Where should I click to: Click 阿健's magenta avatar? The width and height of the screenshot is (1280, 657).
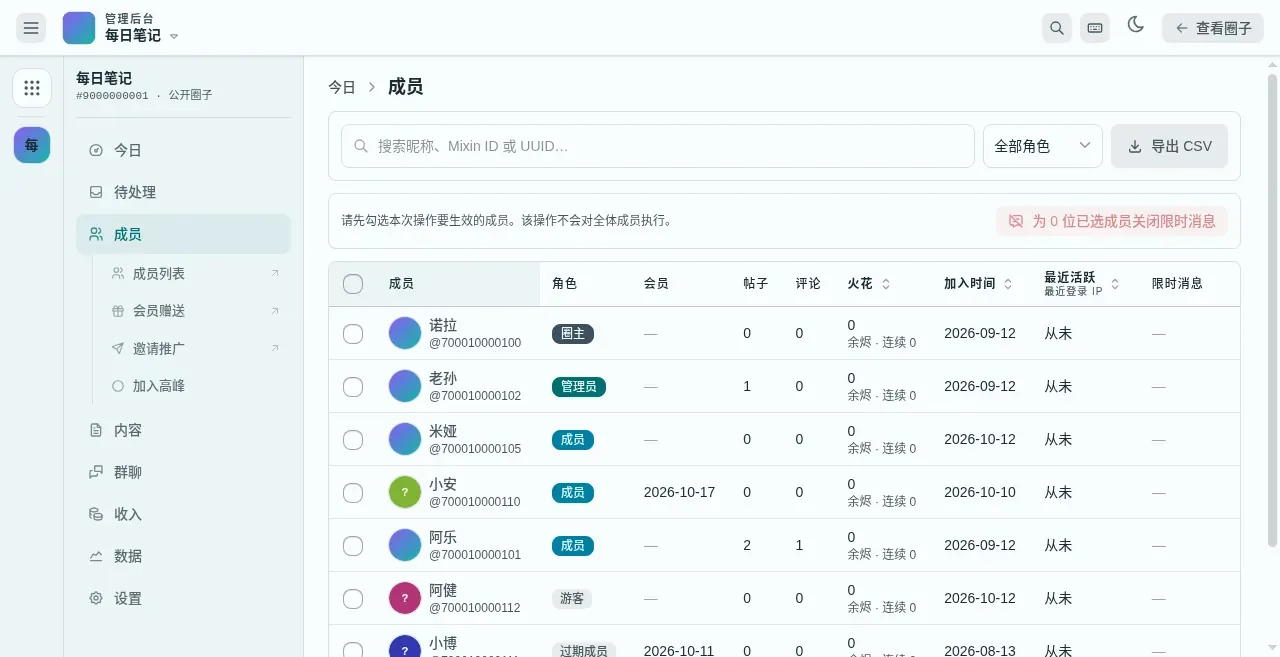tap(405, 598)
